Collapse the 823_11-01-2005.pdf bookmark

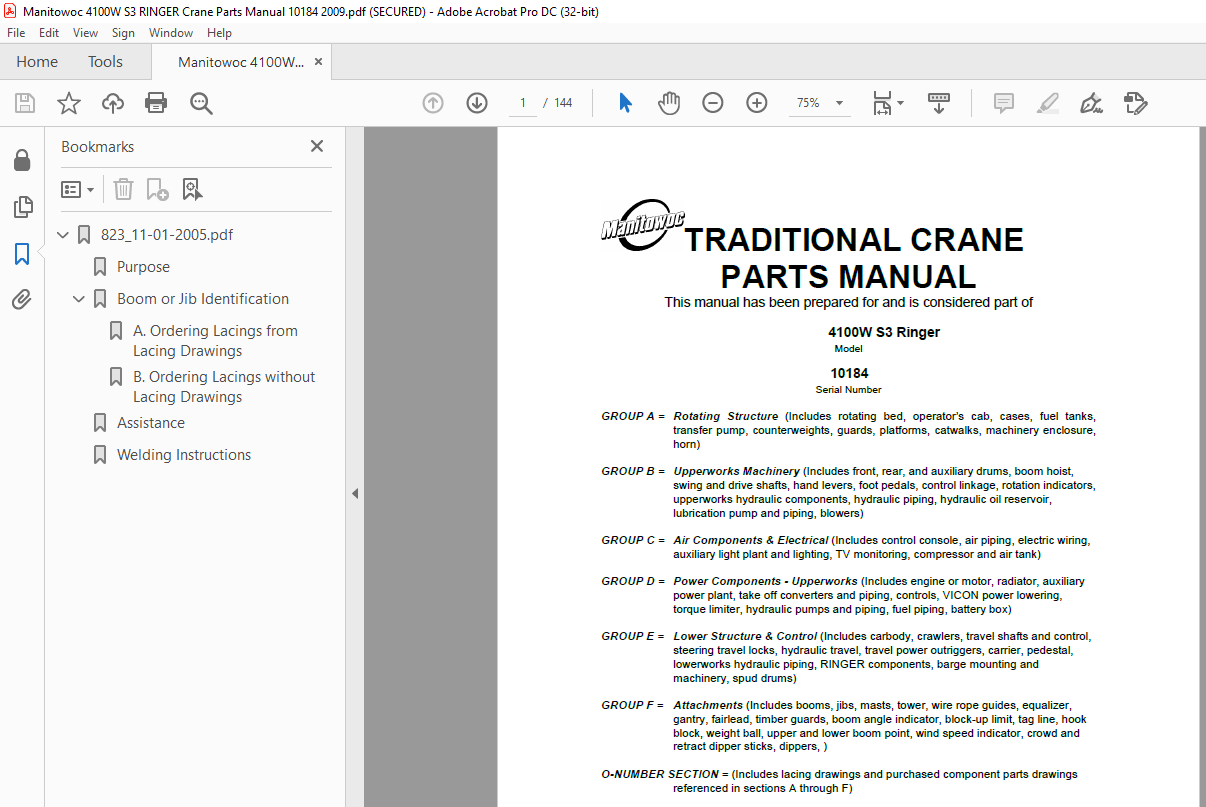point(64,235)
